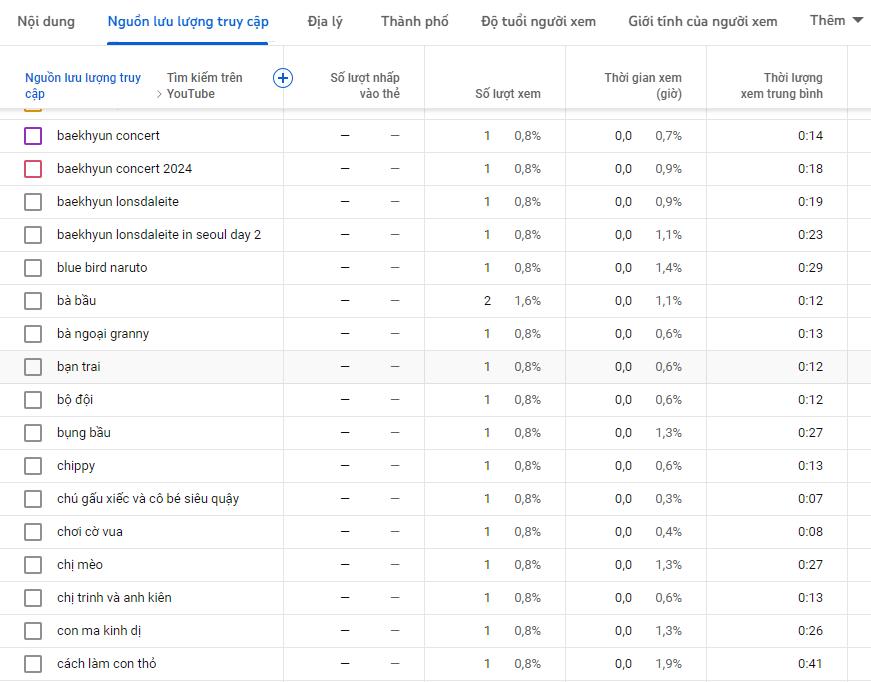Click Thời lượng xem trung bình header

(782, 86)
